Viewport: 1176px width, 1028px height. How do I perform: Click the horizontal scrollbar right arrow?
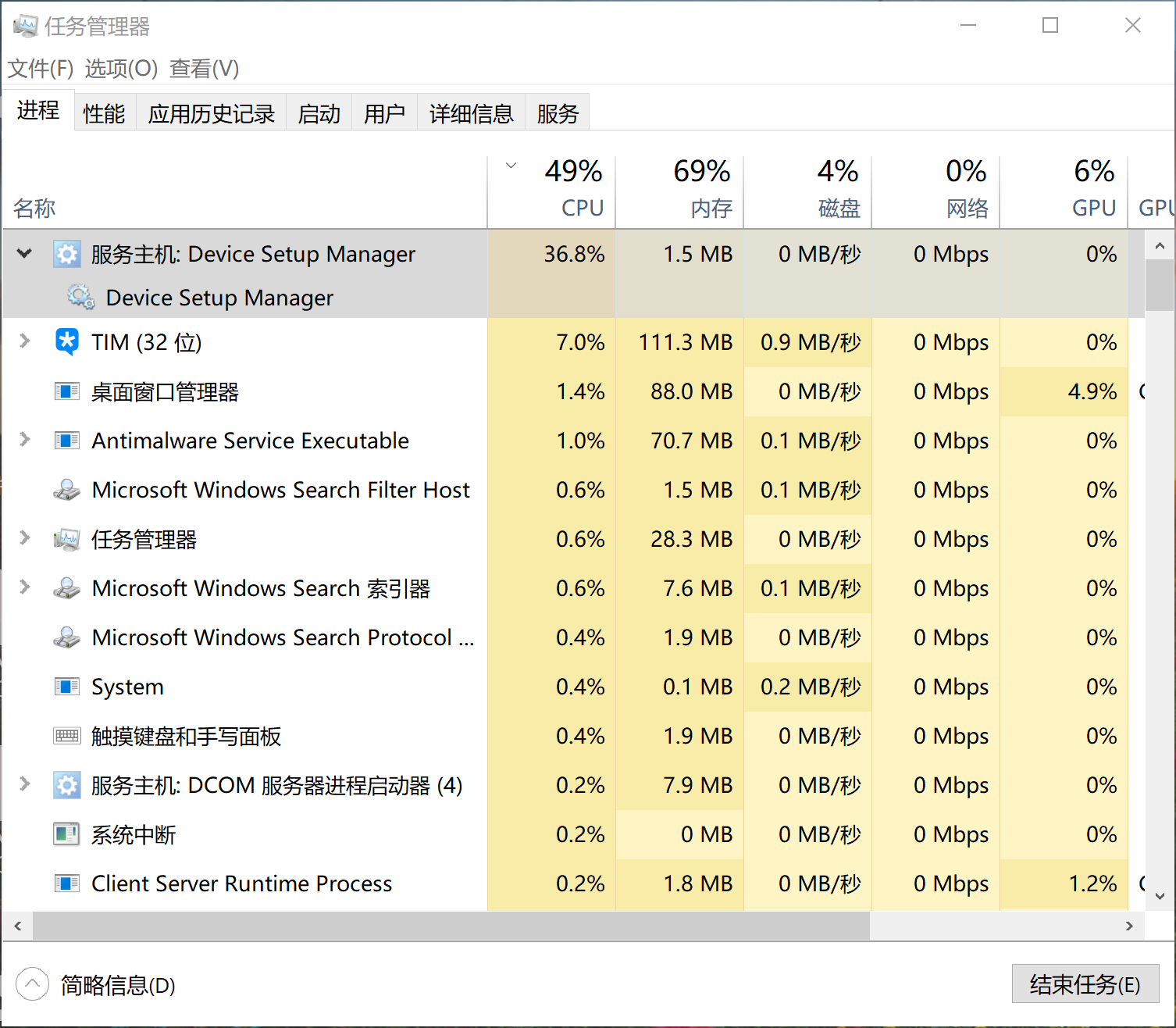point(1129,926)
